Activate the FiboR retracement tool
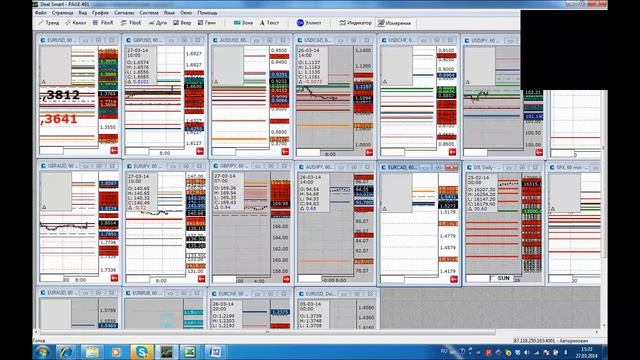 click(x=103, y=23)
